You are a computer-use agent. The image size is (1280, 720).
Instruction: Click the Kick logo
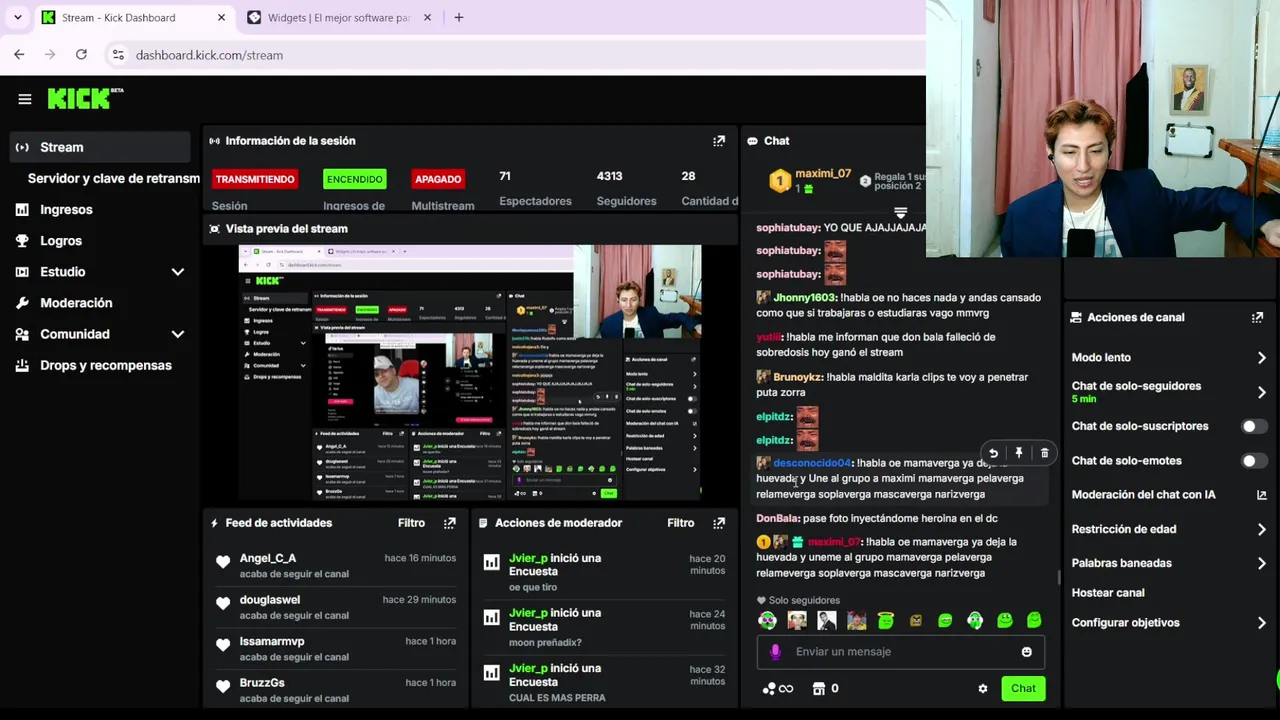(86, 98)
